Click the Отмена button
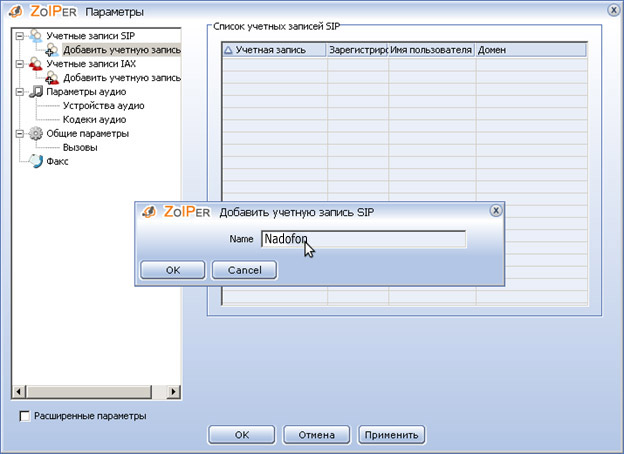Screen dimensions: 624x454 316,435
